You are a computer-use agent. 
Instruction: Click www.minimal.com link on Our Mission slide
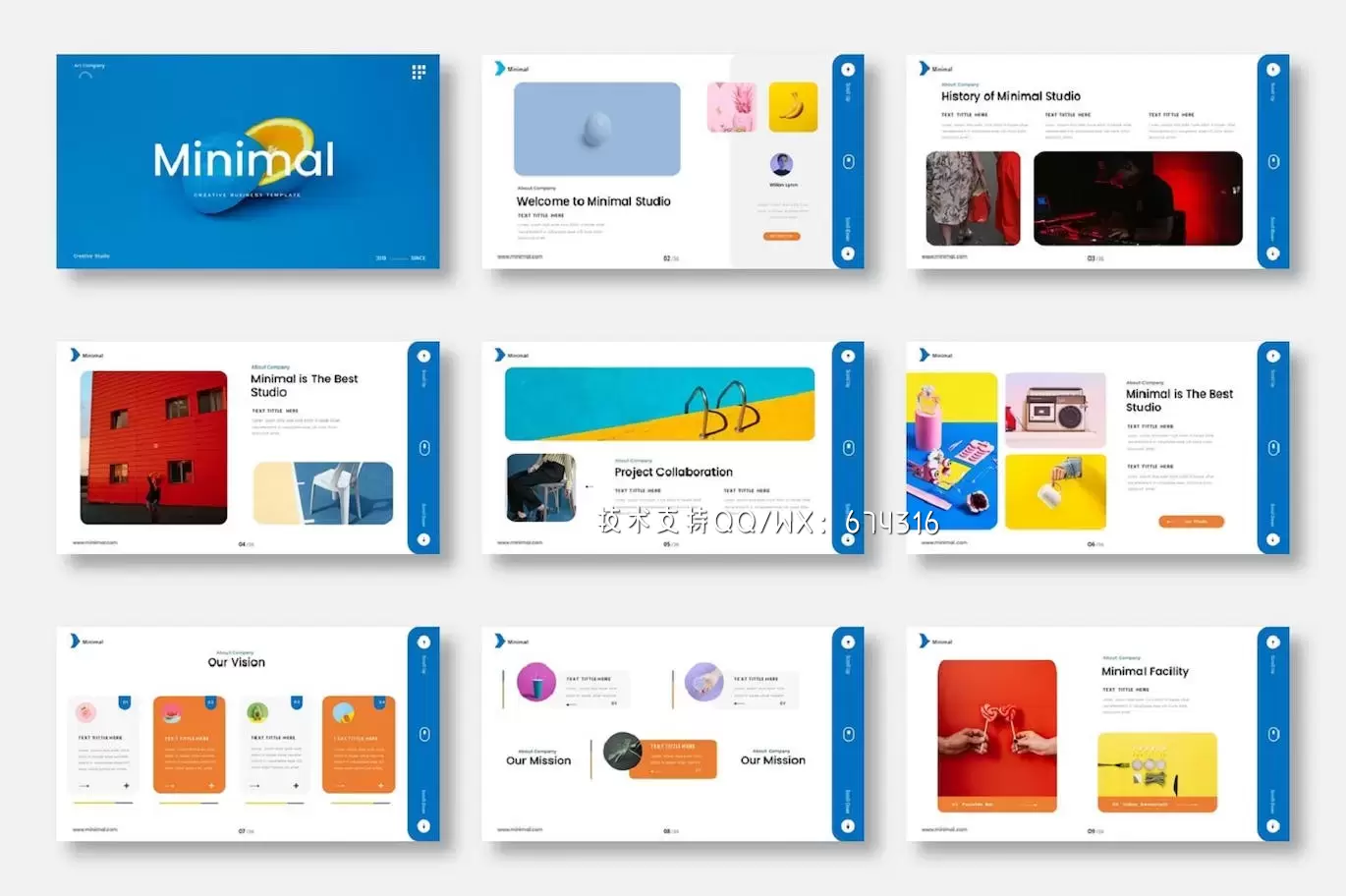(x=520, y=829)
